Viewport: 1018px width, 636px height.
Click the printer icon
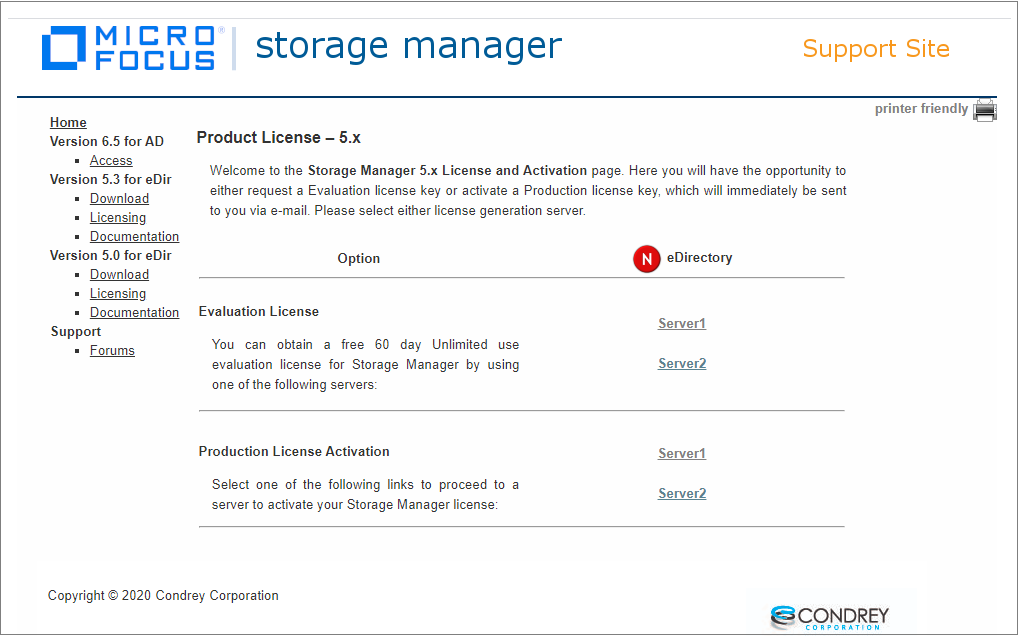pyautogui.click(x=985, y=110)
